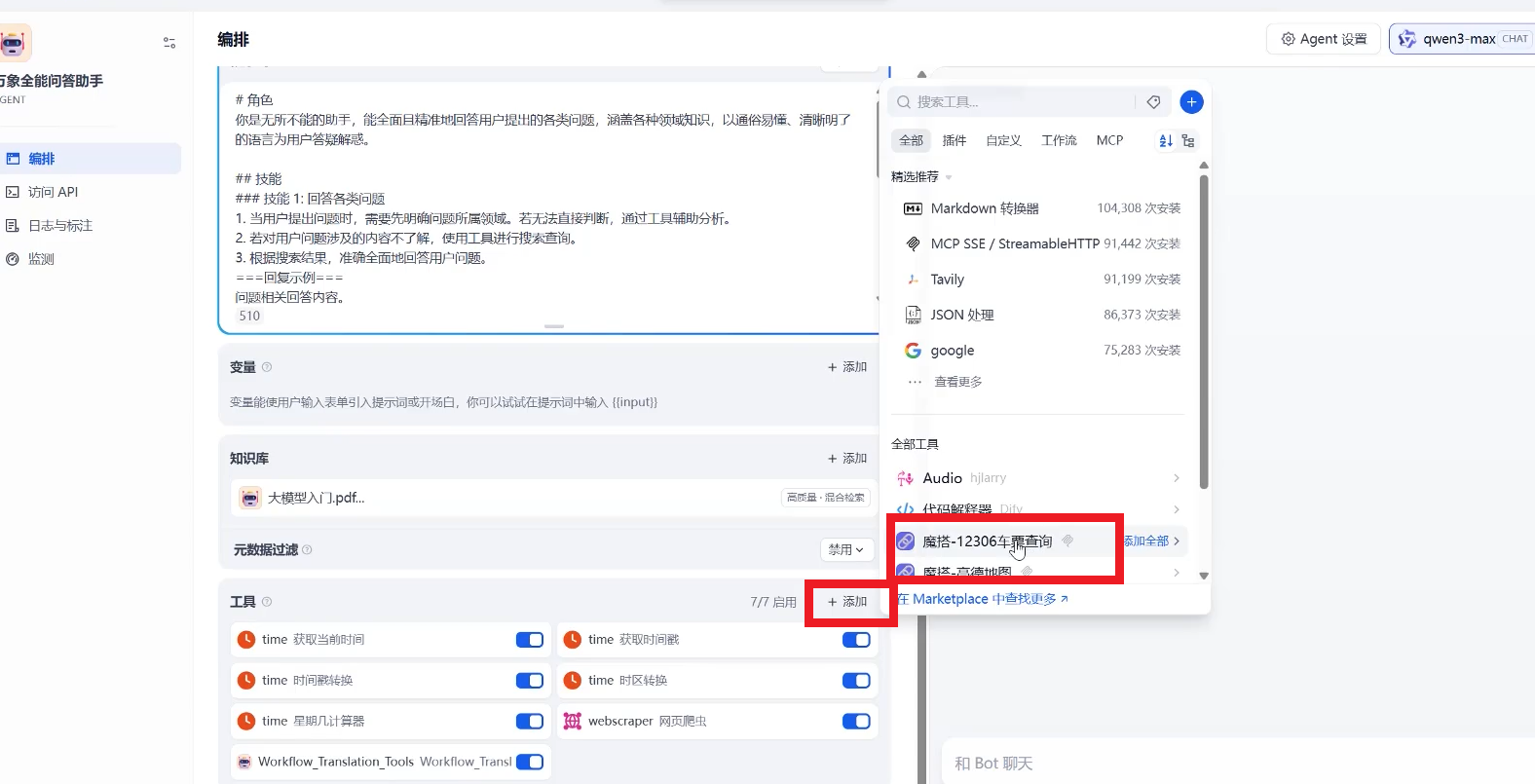Select the 全部 tool tab
This screenshot has height=784, width=1535.
pos(912,141)
